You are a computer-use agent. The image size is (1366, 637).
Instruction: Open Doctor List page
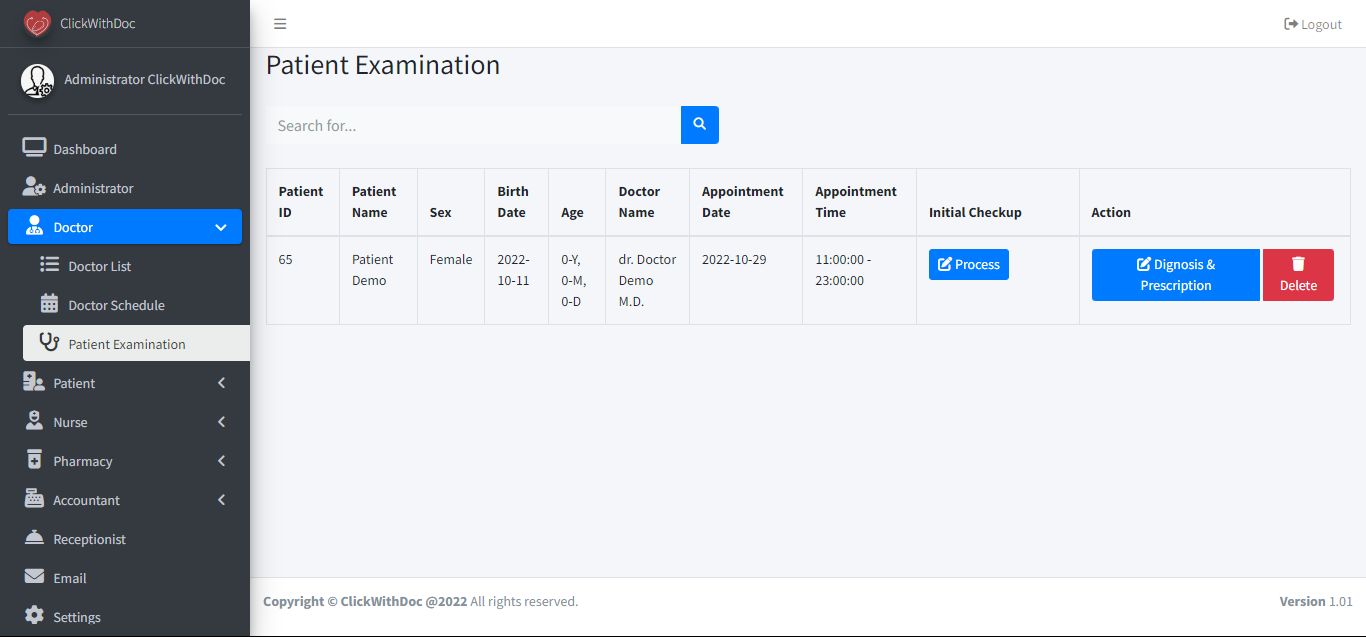[136, 265]
